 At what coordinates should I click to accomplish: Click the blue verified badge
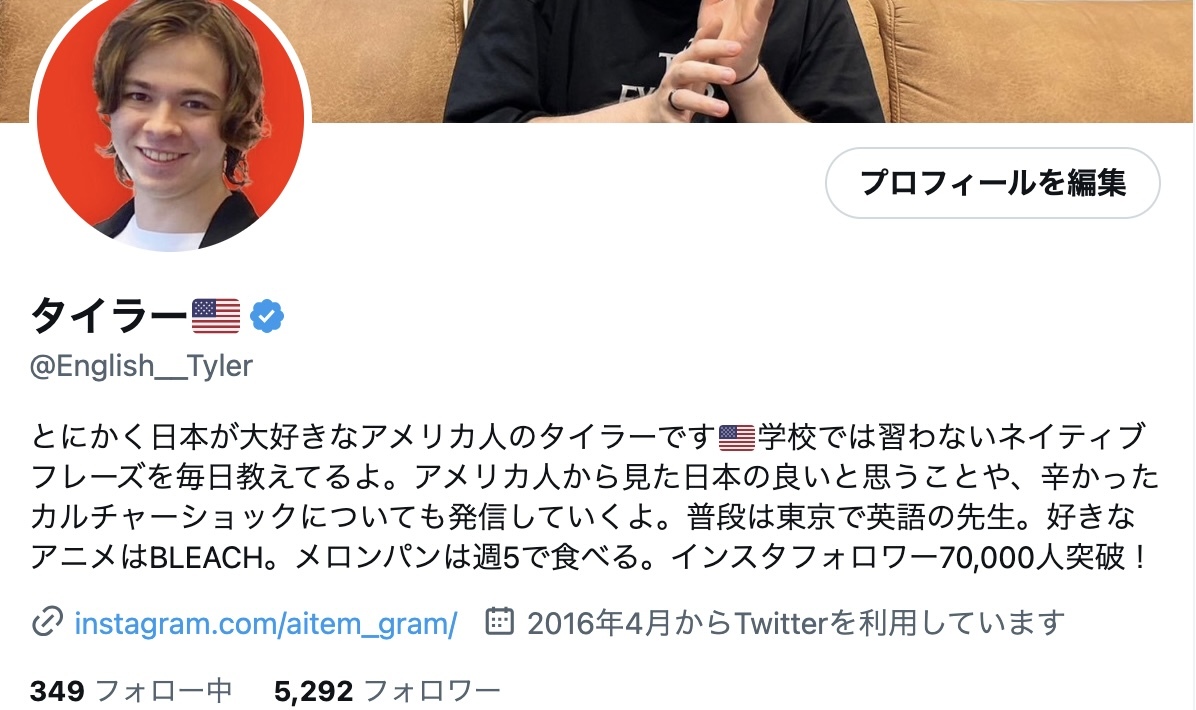(x=267, y=316)
